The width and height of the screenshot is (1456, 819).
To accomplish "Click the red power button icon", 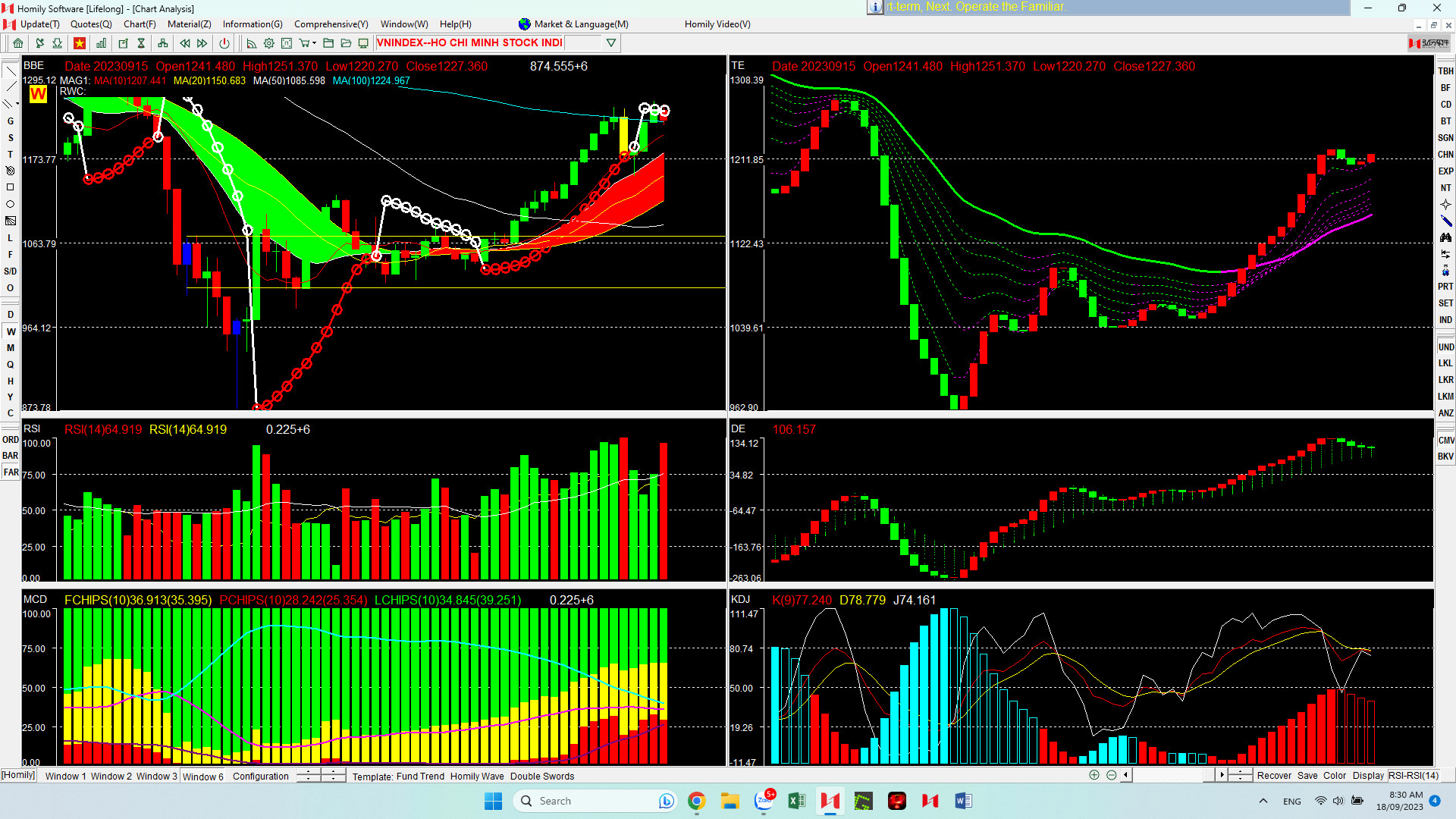I will pos(224,43).
